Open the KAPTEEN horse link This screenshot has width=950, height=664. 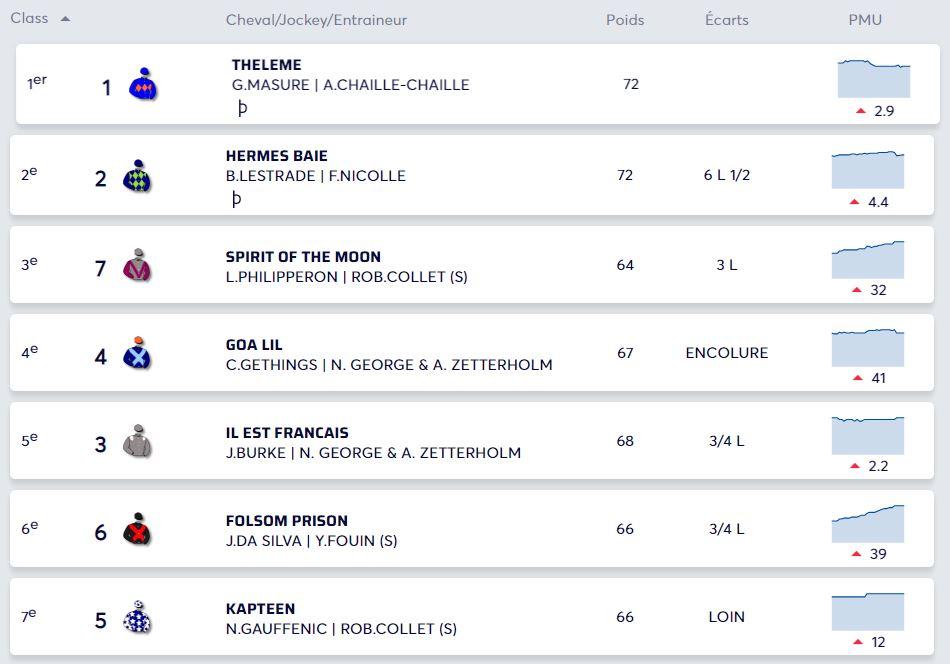tap(261, 609)
